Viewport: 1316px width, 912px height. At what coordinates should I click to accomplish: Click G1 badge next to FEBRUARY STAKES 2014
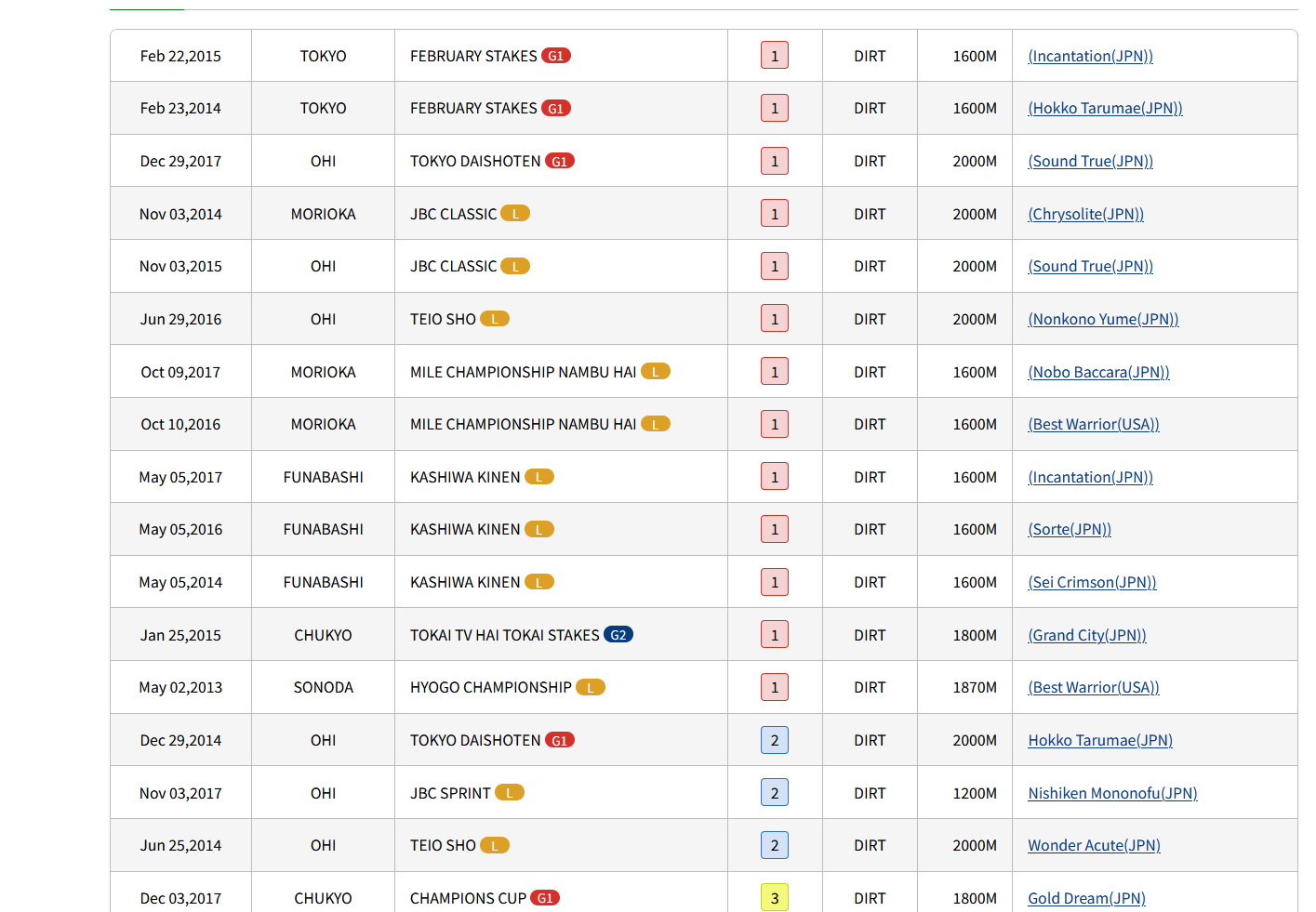coord(556,108)
